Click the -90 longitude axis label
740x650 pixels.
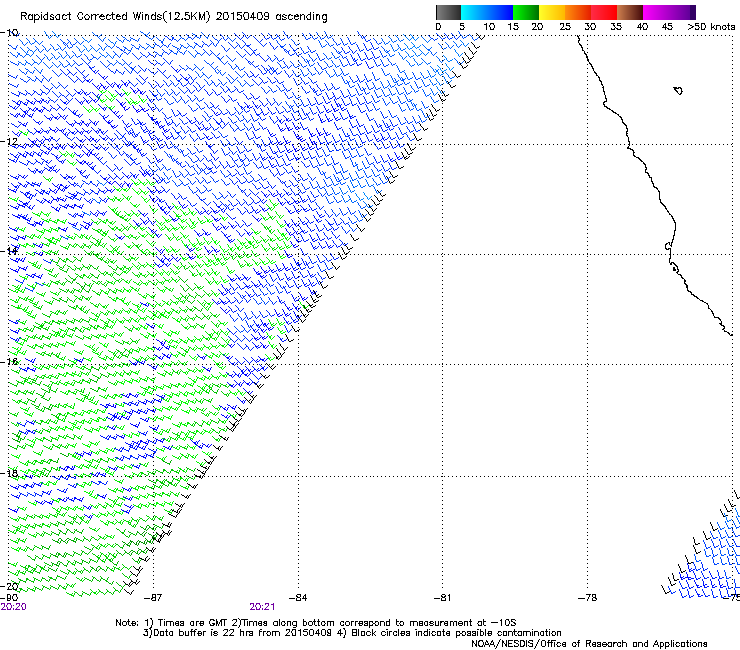coord(9,598)
